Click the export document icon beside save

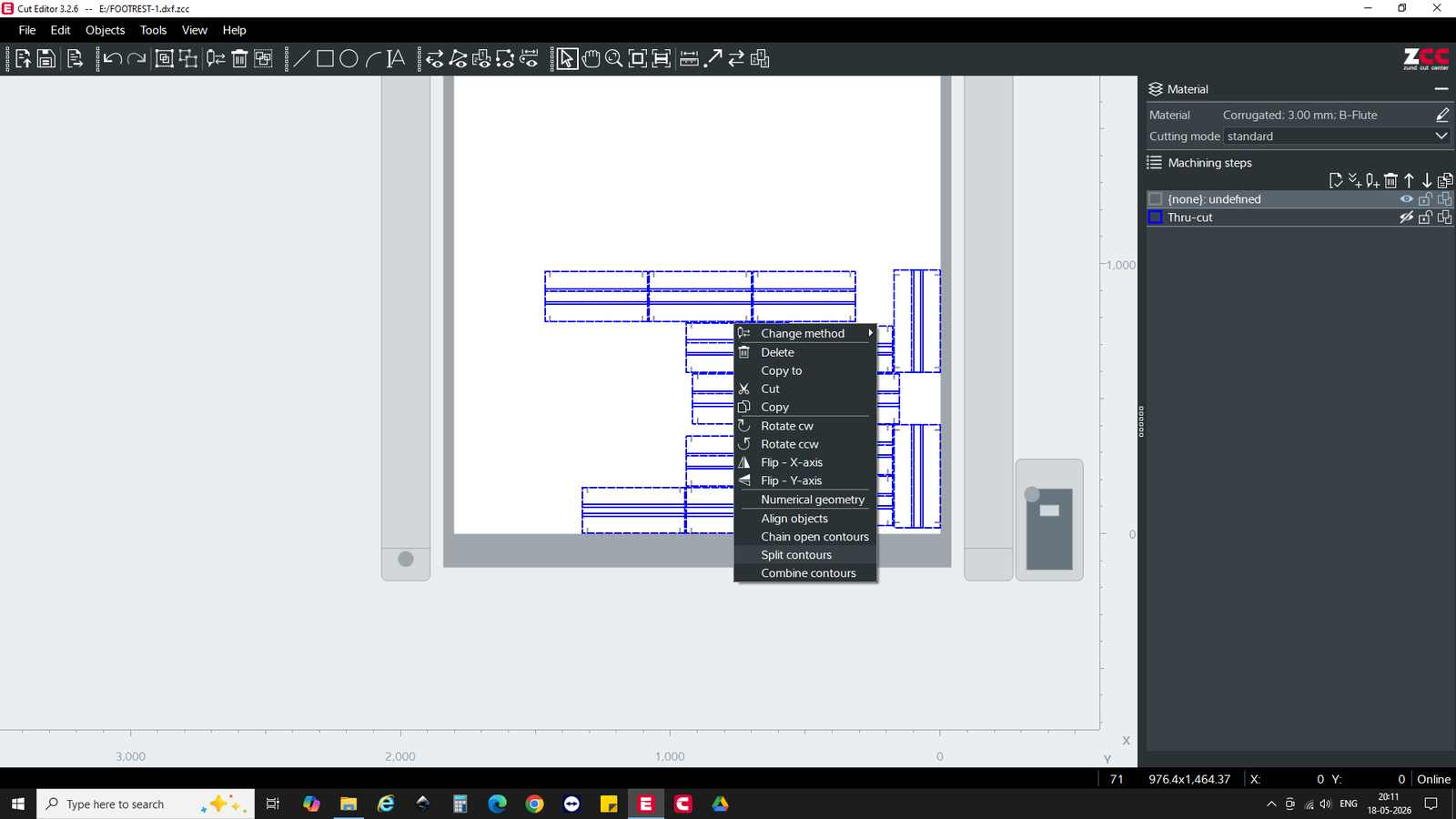76,59
